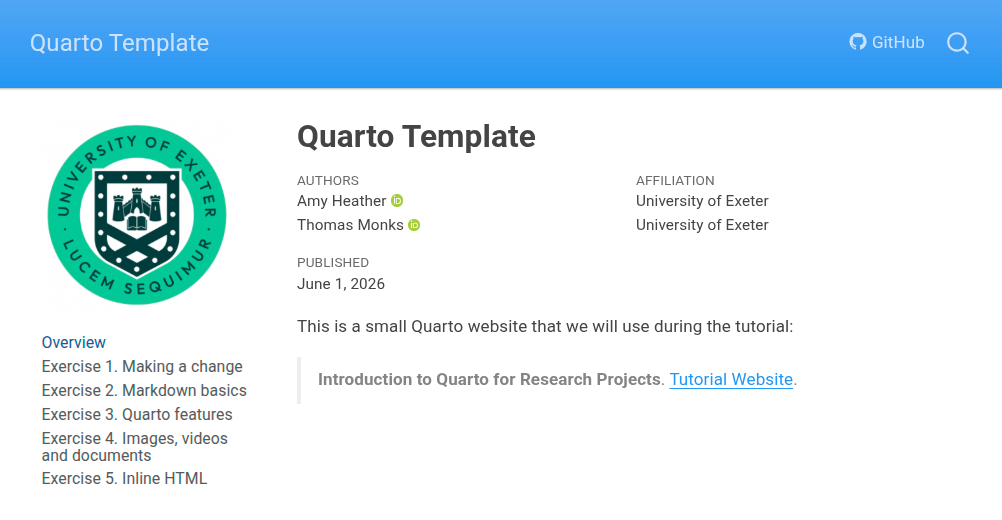The height and width of the screenshot is (520, 1002).
Task: Click the published date June 1, 2026
Action: coord(341,284)
